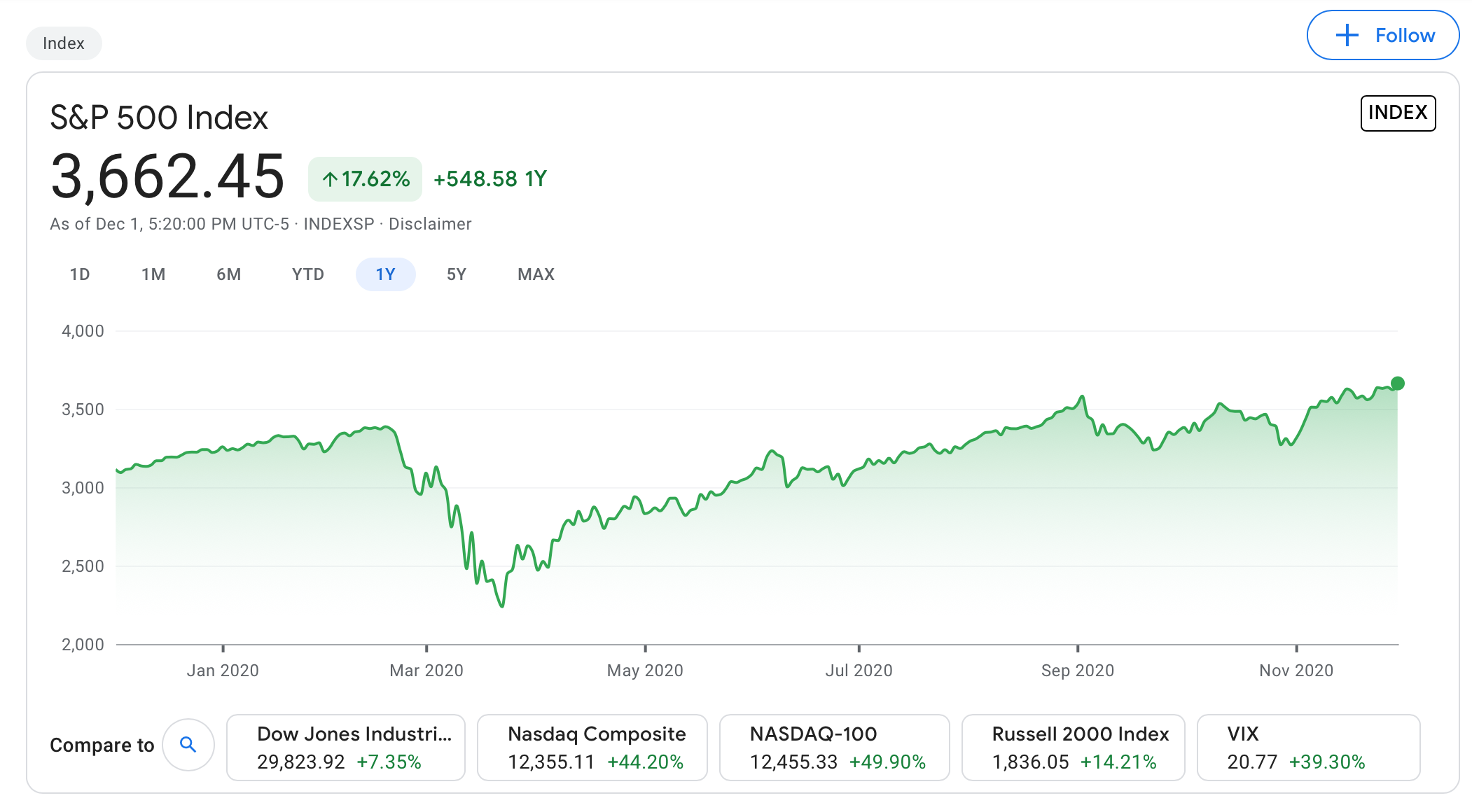Image resolution: width=1472 pixels, height=812 pixels.
Task: Click the As of Dec 1 timestamp
Action: (x=169, y=224)
